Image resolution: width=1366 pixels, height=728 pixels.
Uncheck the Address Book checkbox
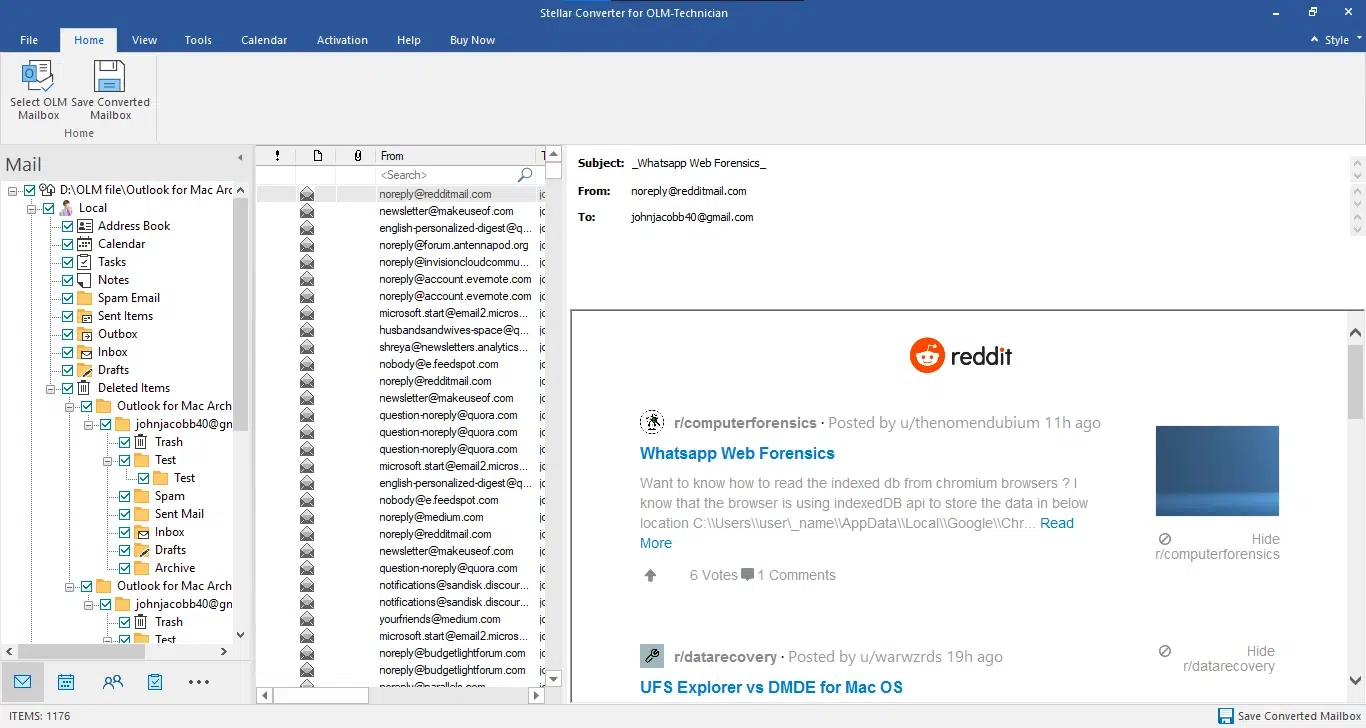(68, 226)
